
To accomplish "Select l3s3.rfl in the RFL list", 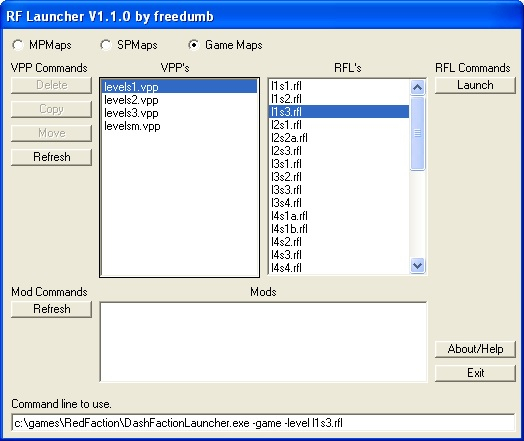I will point(339,190).
